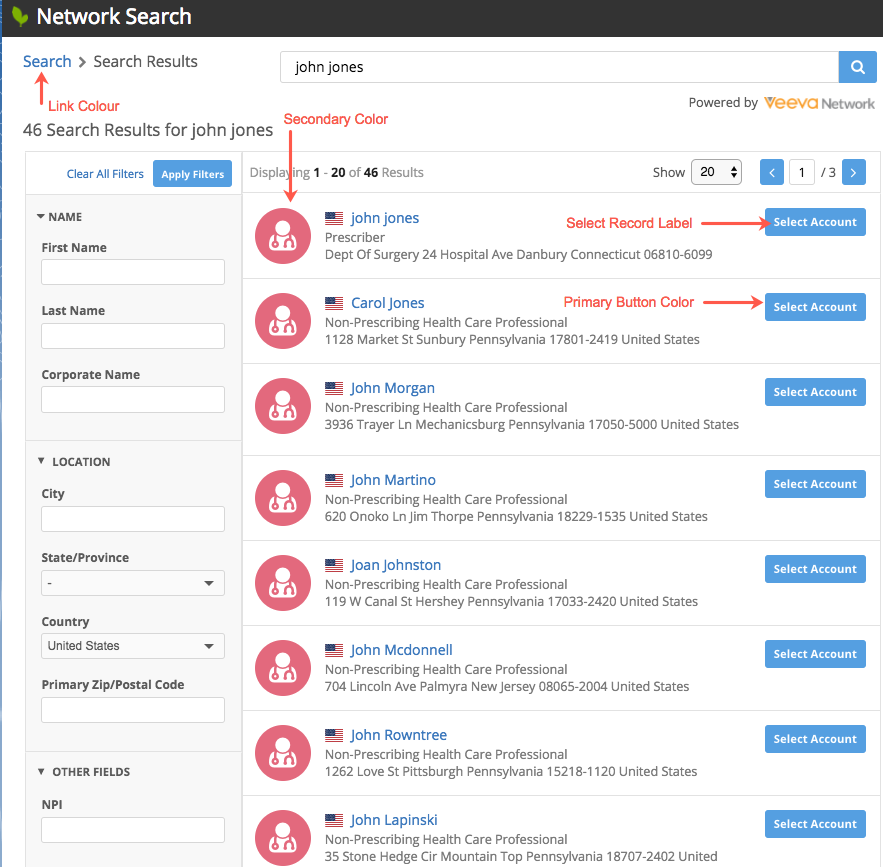Collapse the OTHER FIELDS filter section

[x=41, y=772]
